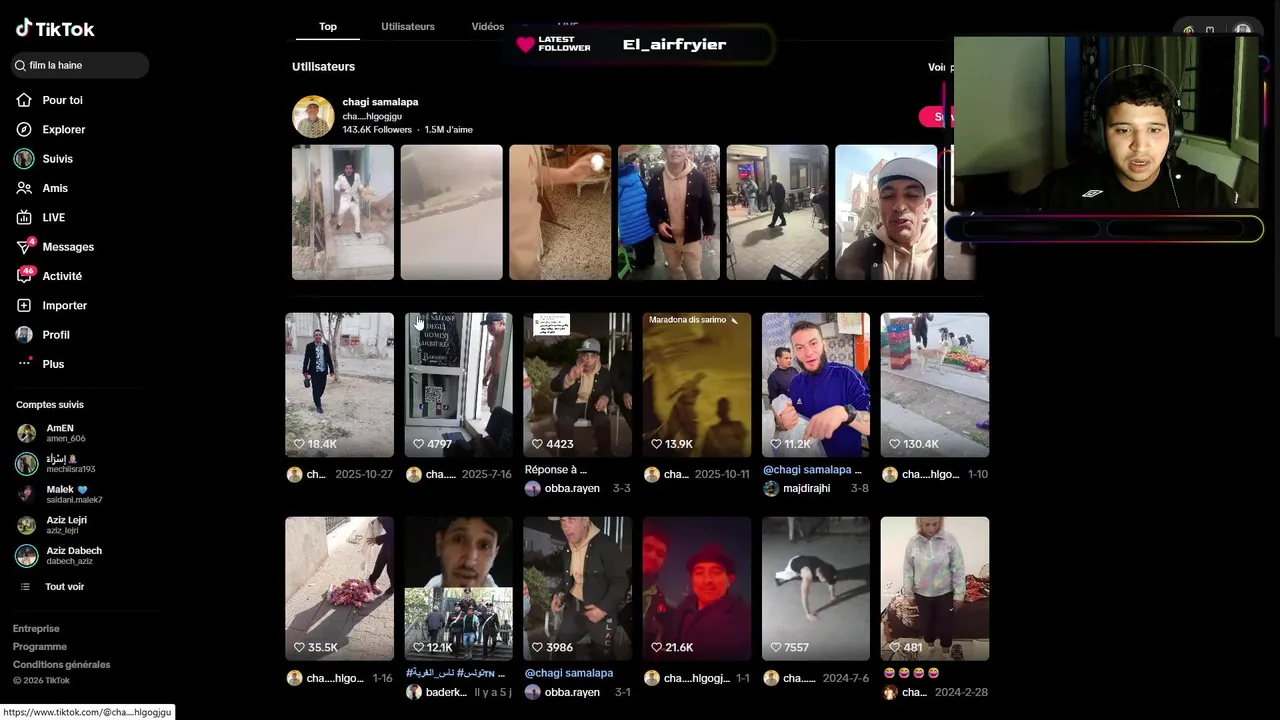Screen dimensions: 1280x720
Task: Open the video with 21.6K likes
Action: tap(697, 589)
